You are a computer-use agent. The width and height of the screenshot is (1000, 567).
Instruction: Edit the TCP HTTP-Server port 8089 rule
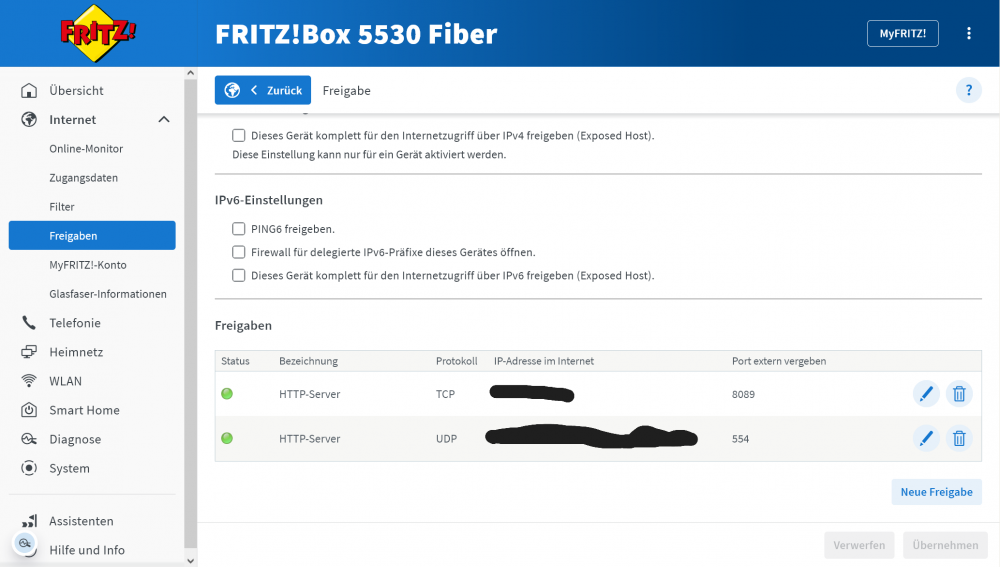point(926,394)
